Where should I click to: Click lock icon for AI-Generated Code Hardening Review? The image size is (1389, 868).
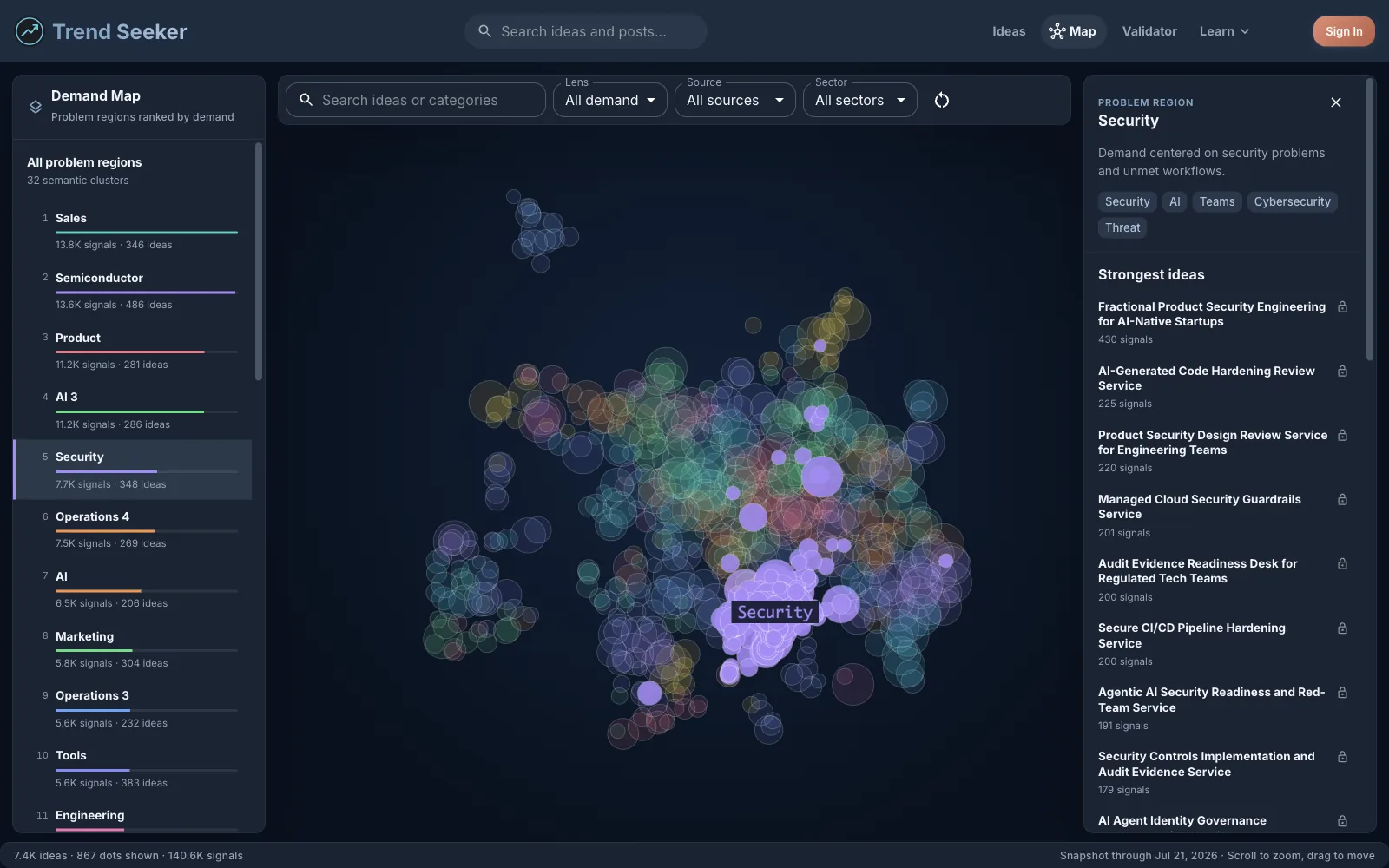coord(1342,372)
